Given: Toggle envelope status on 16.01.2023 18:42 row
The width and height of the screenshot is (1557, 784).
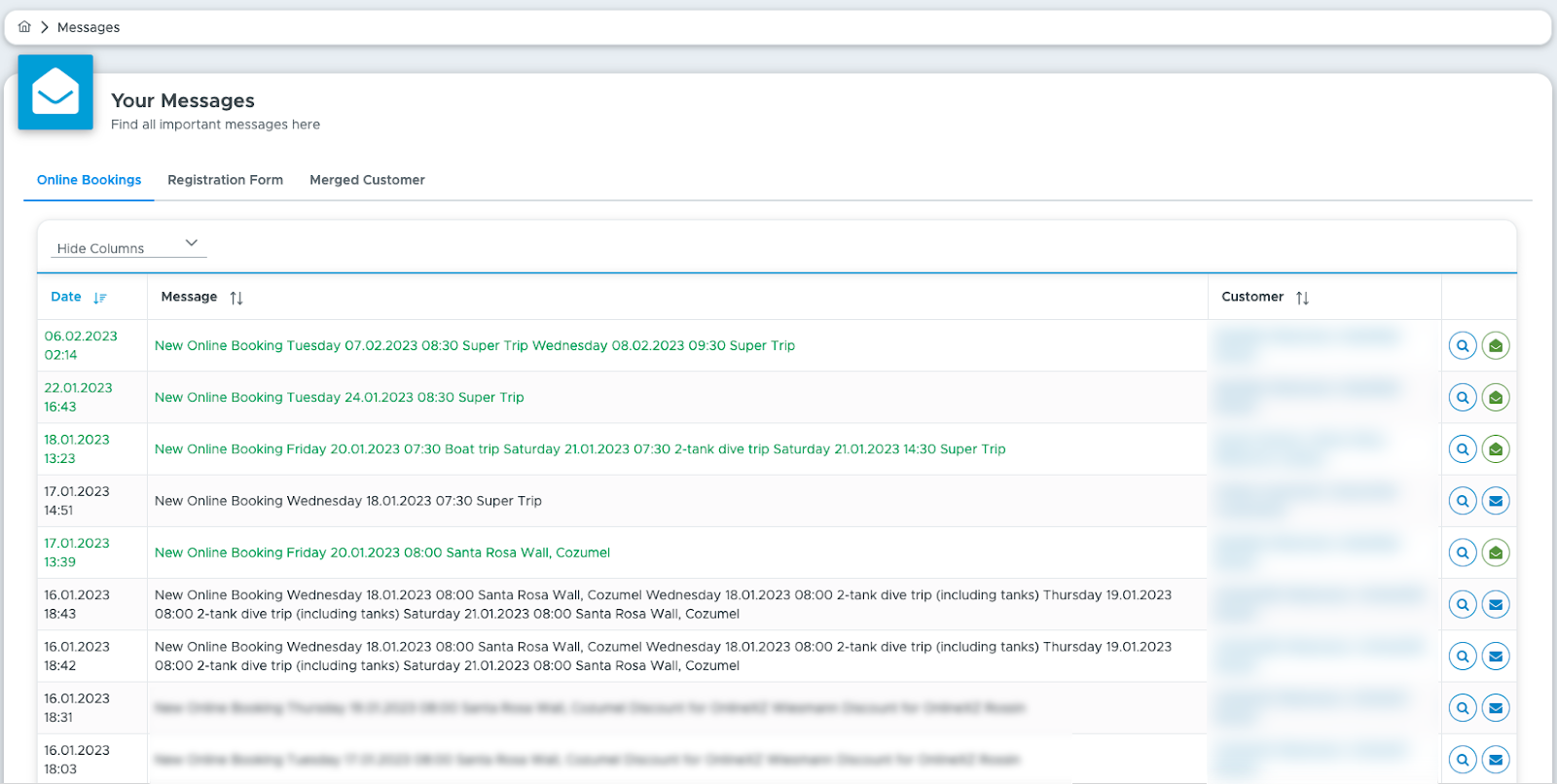Looking at the screenshot, I should pos(1496,657).
